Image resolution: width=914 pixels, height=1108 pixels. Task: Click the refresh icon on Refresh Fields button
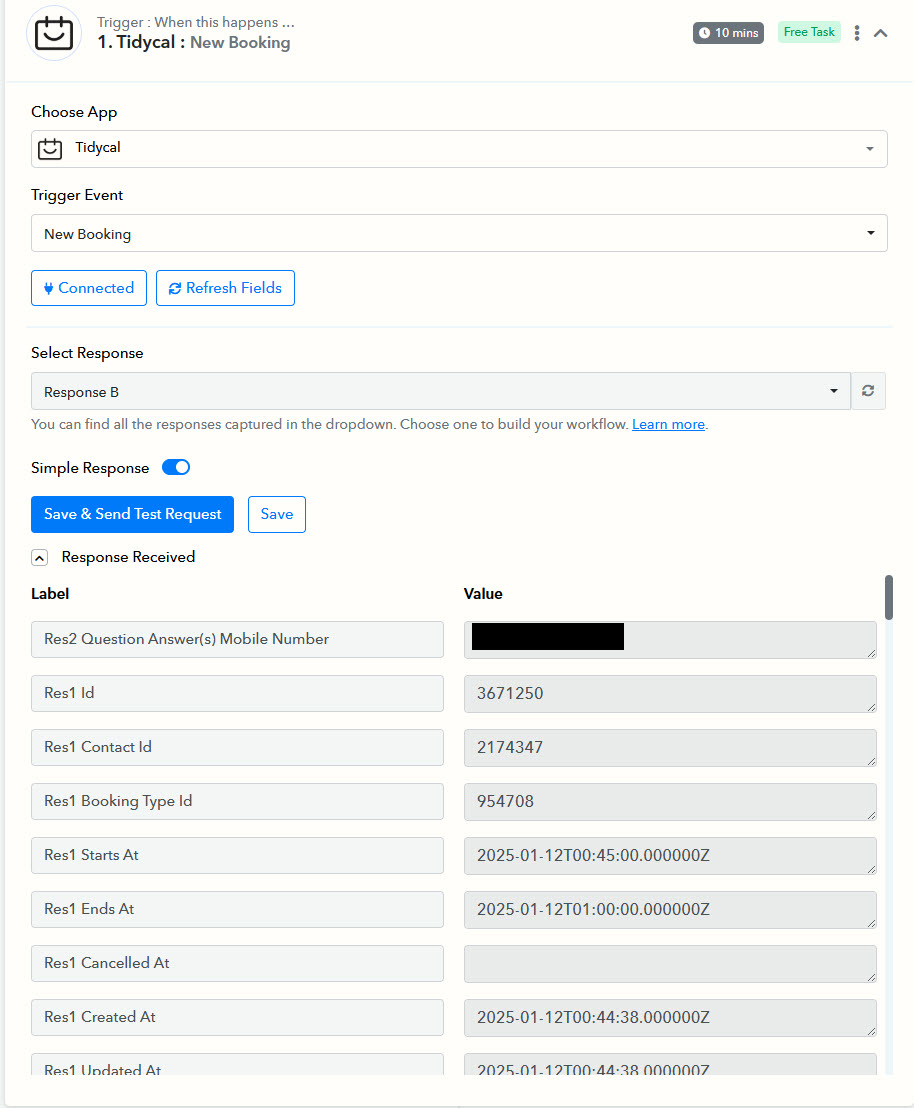tap(175, 288)
